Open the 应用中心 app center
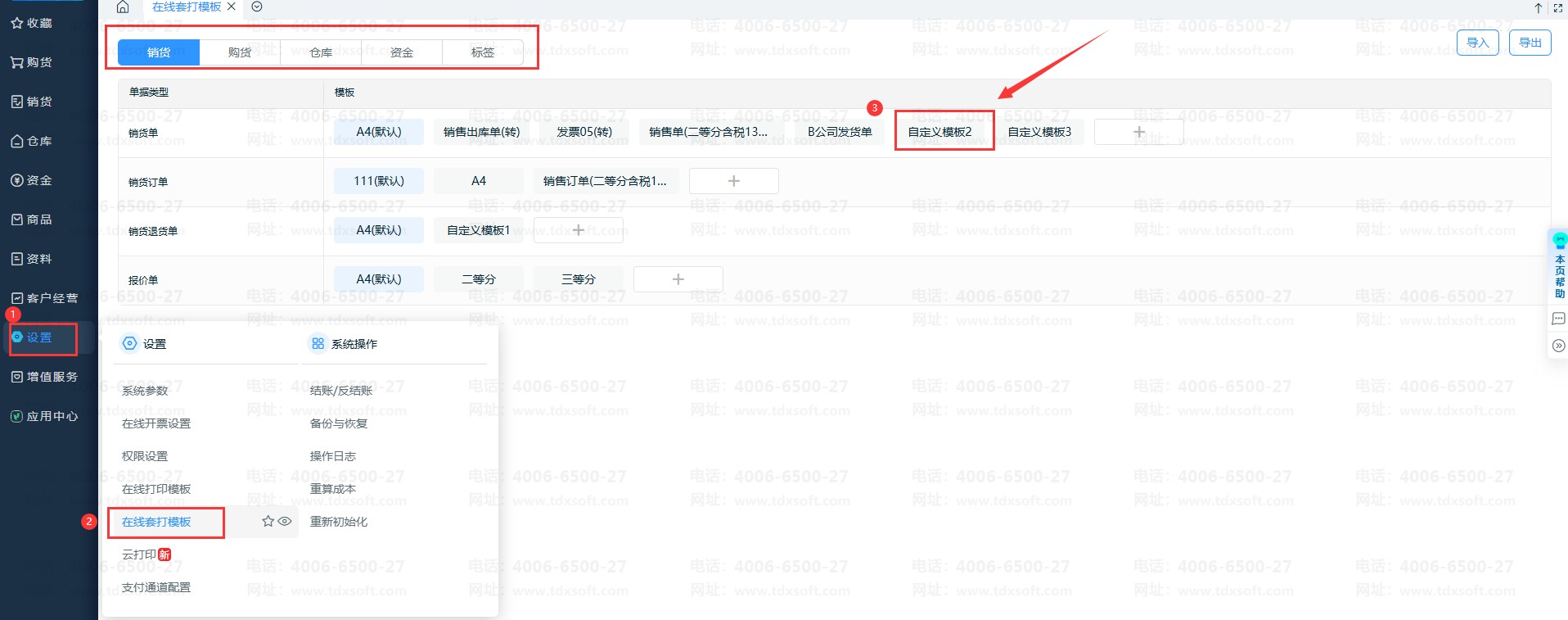 [x=44, y=416]
